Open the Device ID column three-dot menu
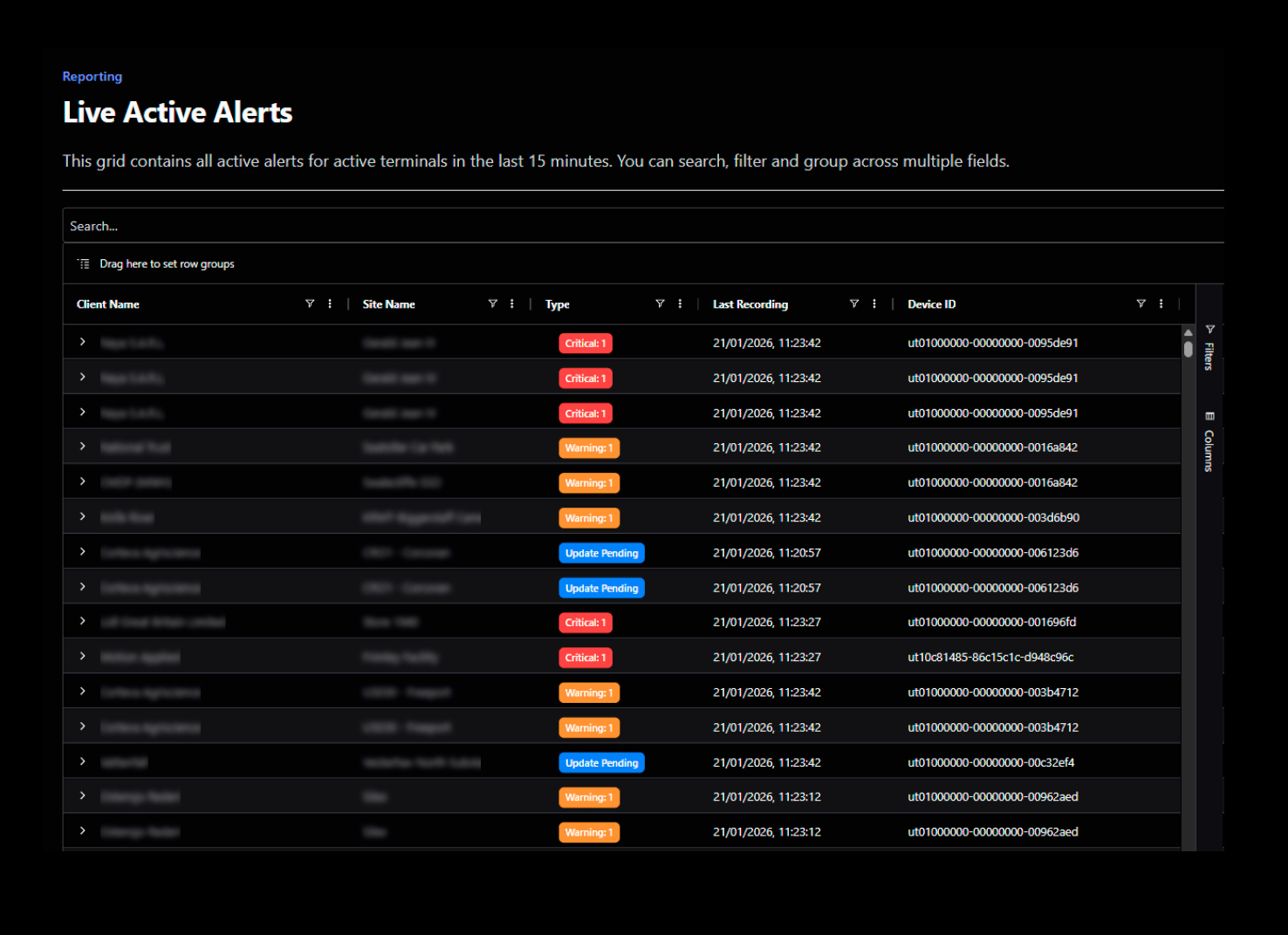 pos(1161,304)
